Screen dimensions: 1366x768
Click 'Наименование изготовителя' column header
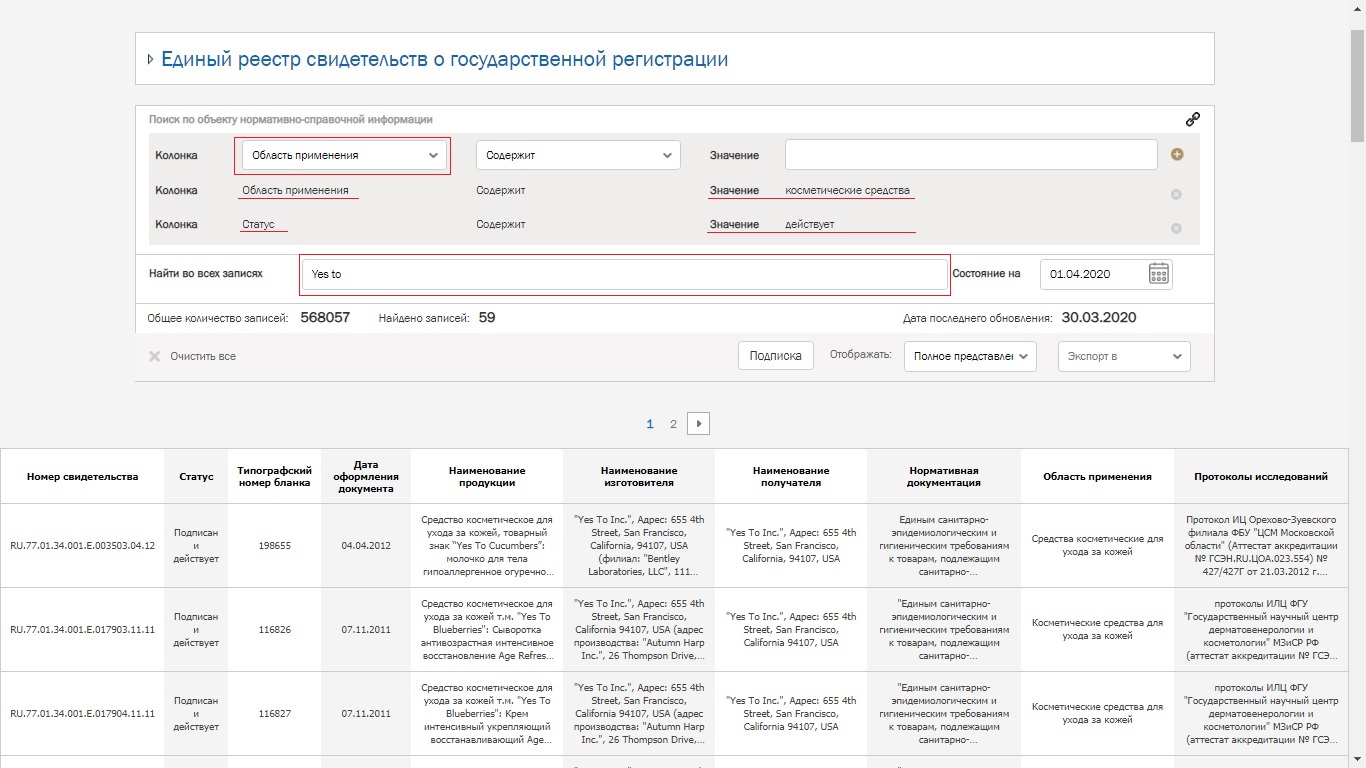(x=639, y=477)
